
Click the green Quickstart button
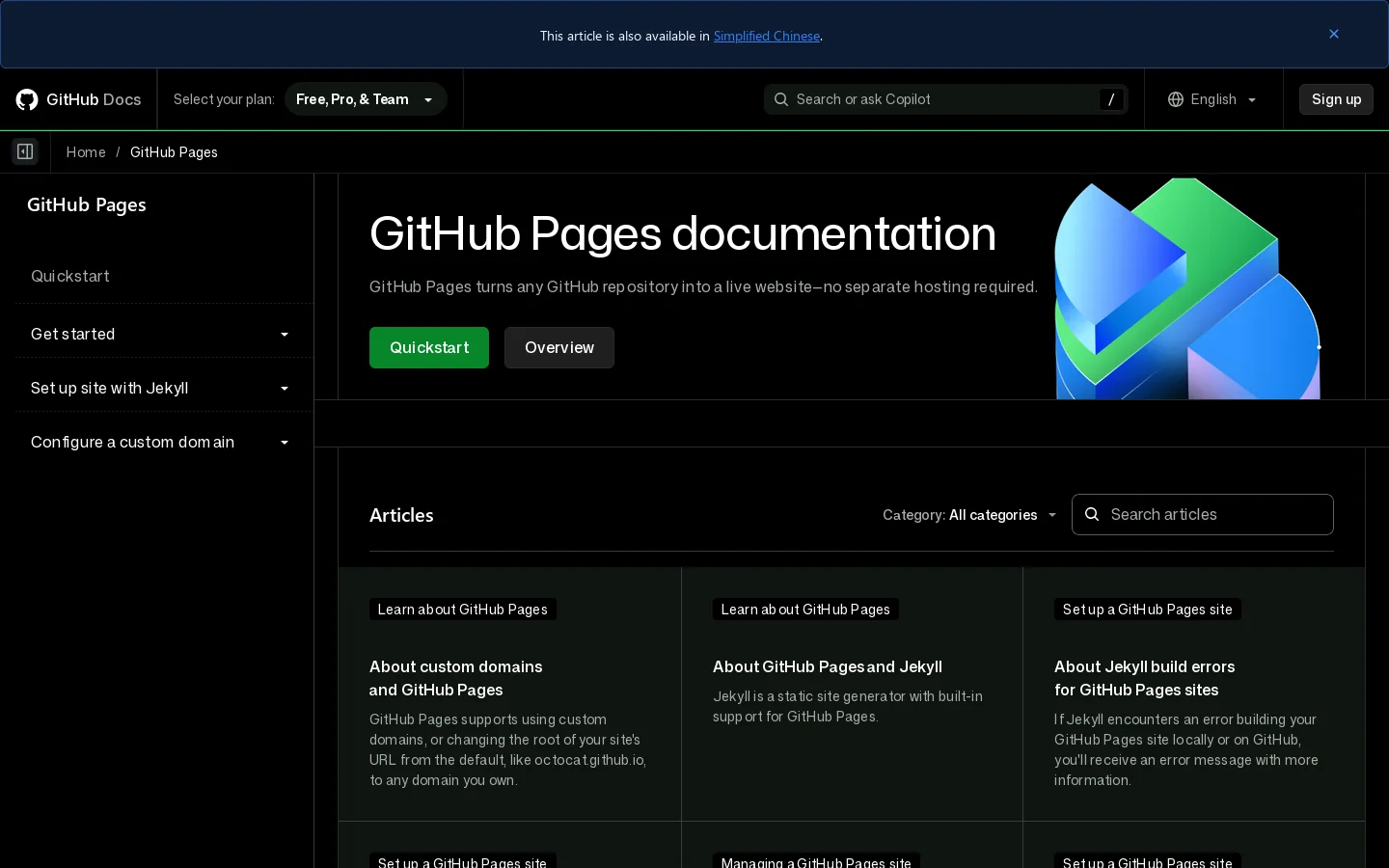tap(429, 347)
